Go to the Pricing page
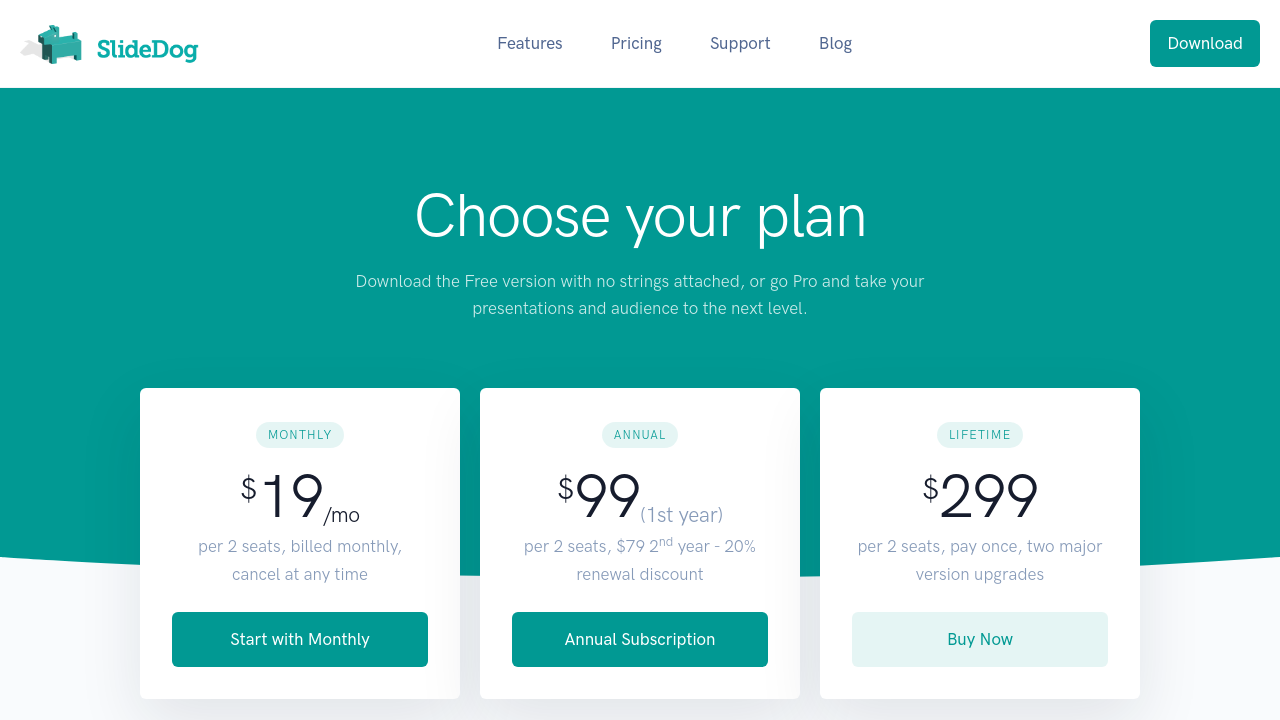The width and height of the screenshot is (1280, 720). [636, 43]
